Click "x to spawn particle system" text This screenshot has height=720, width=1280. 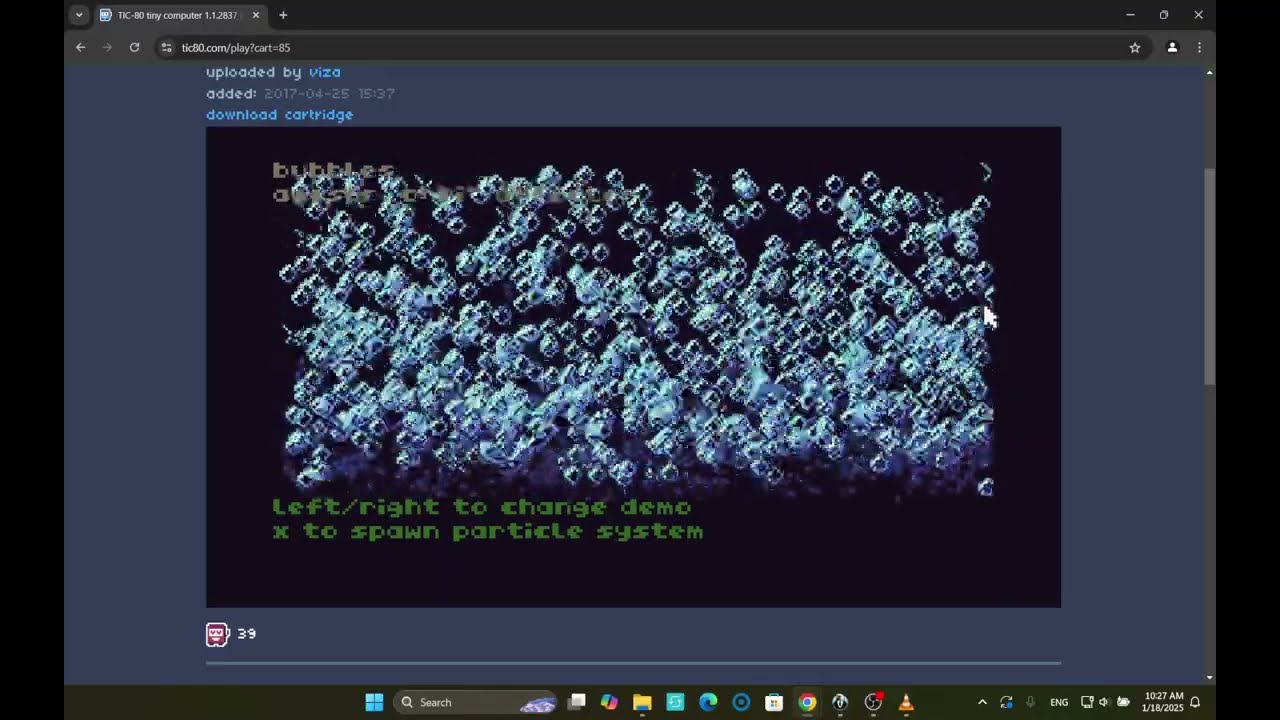pyautogui.click(x=488, y=531)
